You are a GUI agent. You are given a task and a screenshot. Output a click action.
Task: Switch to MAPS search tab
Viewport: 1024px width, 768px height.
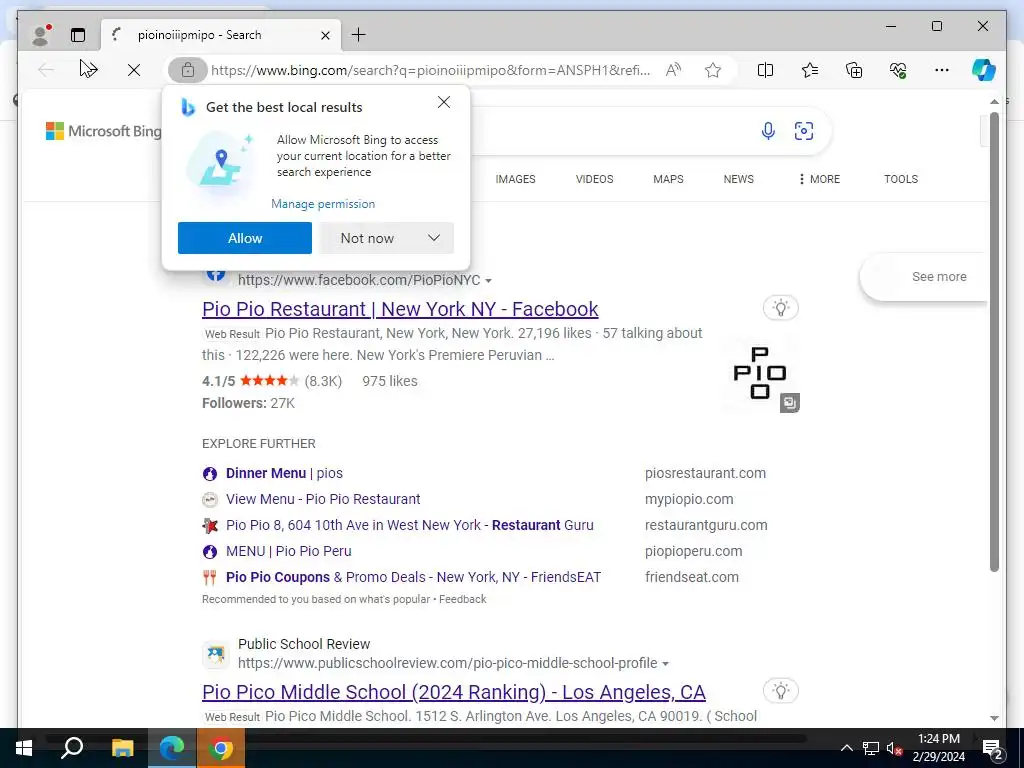668,179
